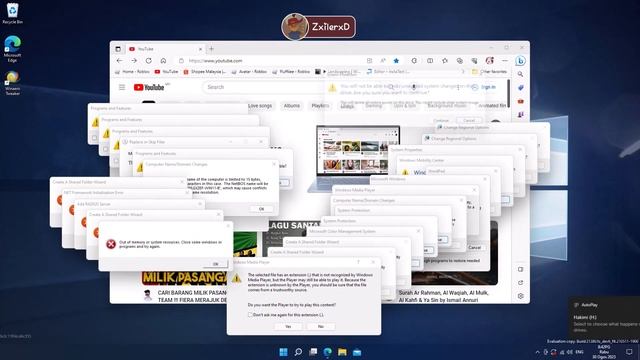This screenshot has height=360, width=640.
Task: Open Home - Roblox bookmark
Action: (x=133, y=71)
